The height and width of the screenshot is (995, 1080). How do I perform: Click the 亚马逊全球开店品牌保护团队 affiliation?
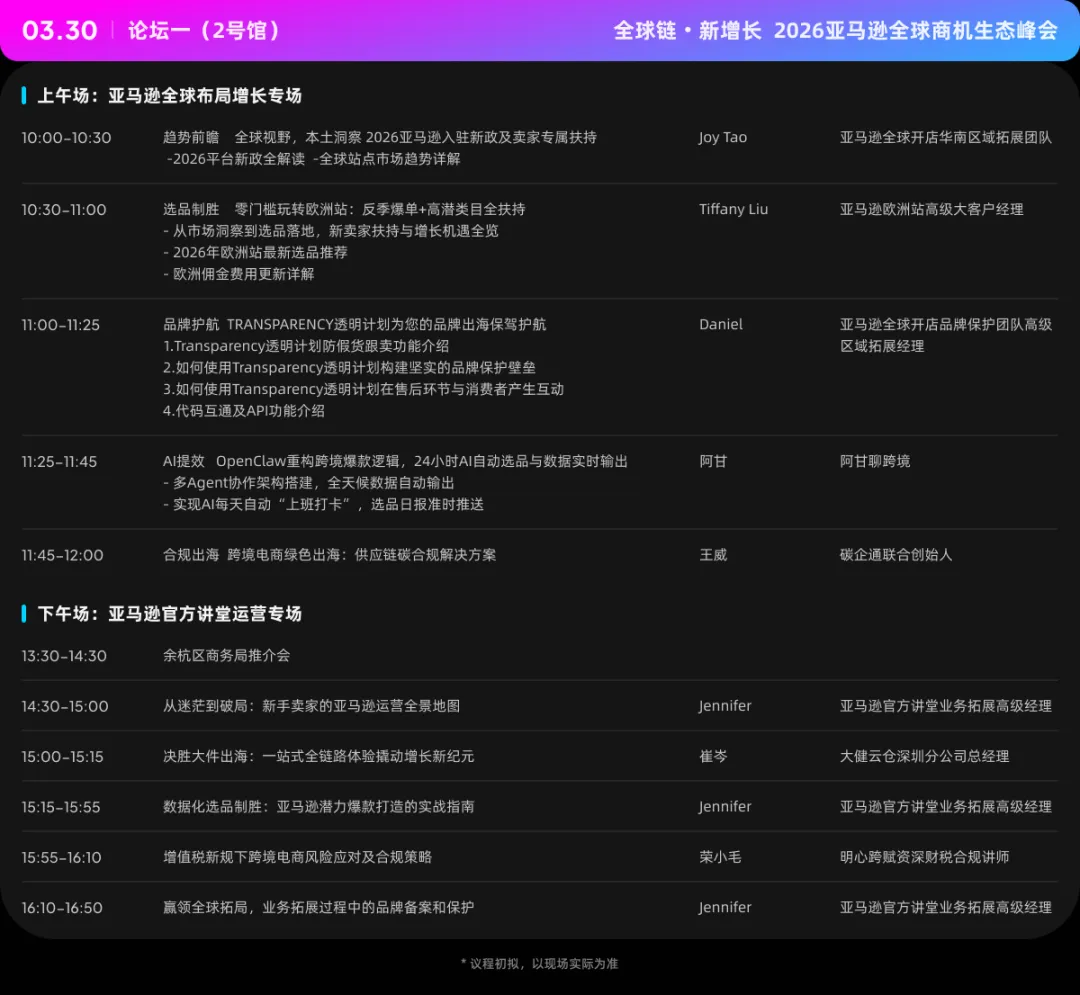click(x=946, y=335)
